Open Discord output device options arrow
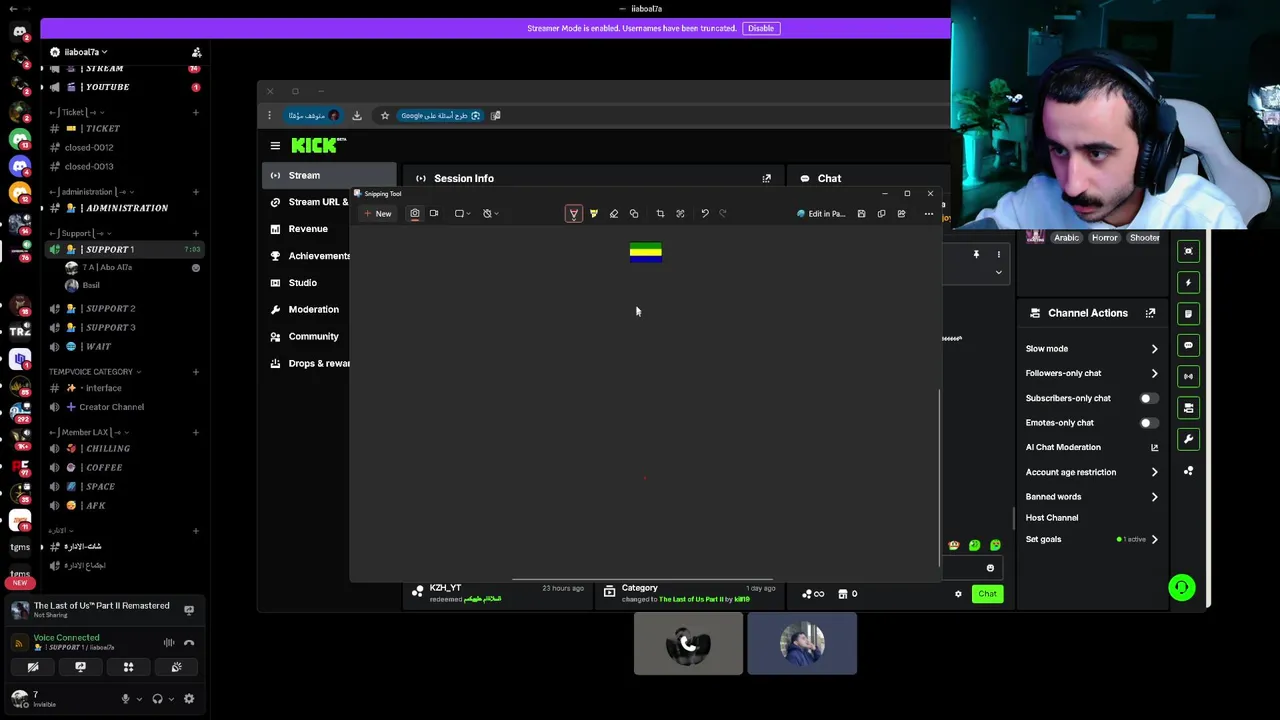 click(171, 699)
